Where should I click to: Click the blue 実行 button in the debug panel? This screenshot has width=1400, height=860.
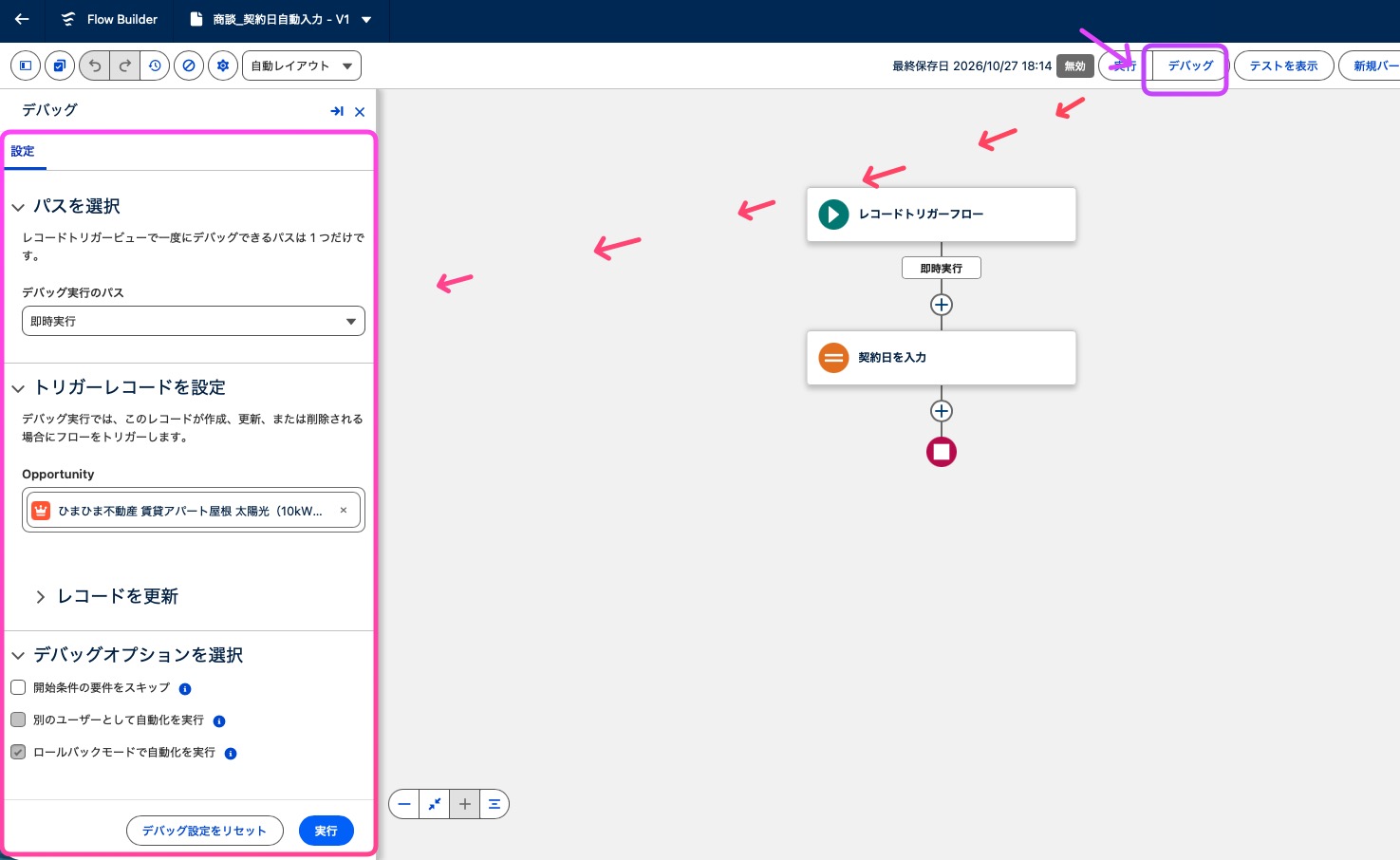(327, 831)
